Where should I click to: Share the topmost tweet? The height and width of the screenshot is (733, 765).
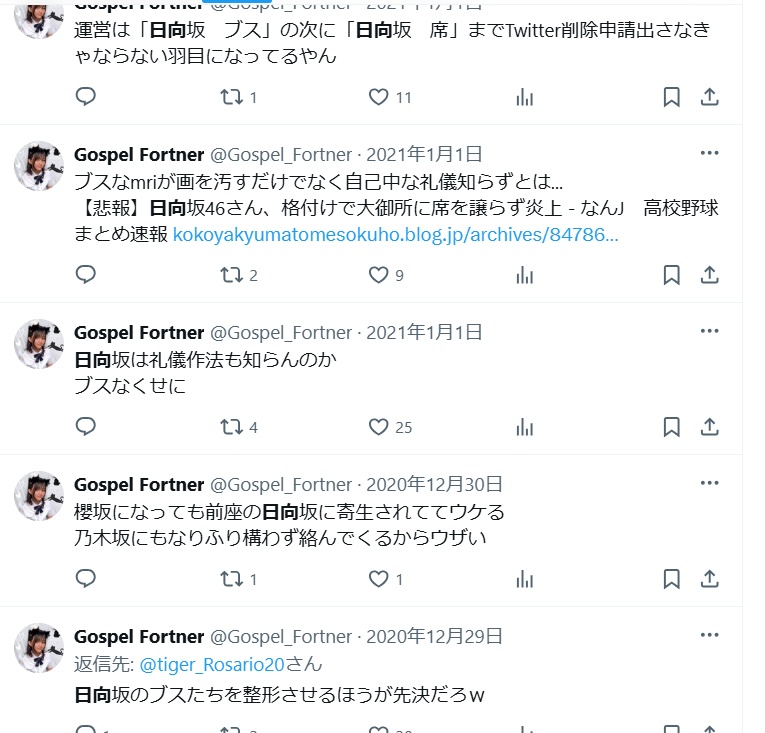(x=709, y=97)
